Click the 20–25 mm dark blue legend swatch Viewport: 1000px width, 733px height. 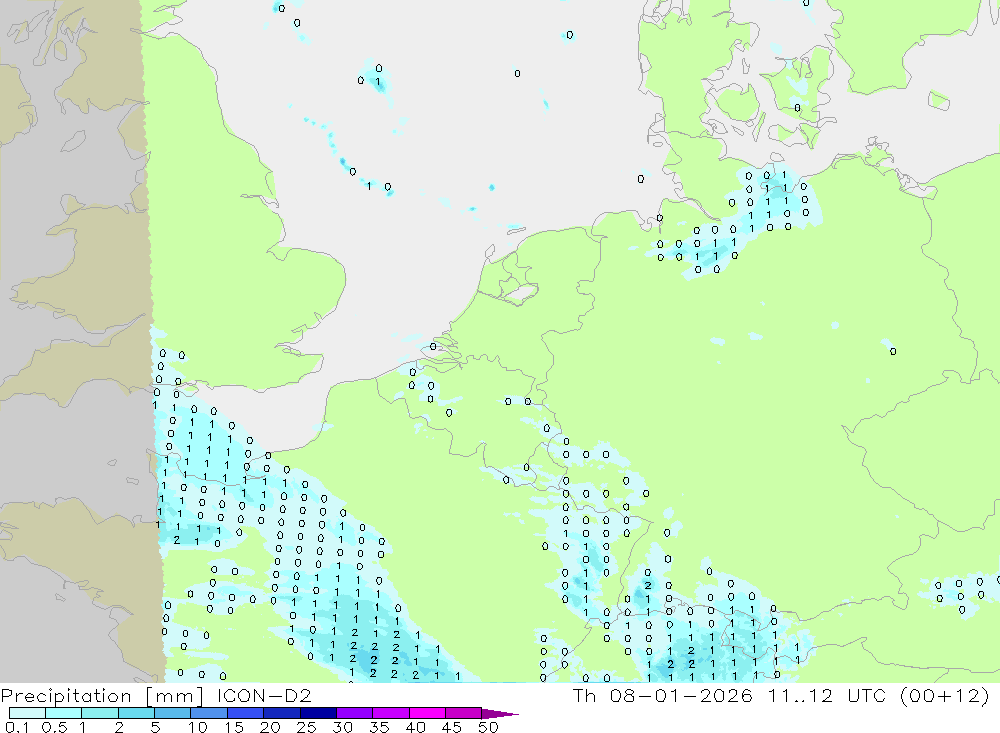[x=281, y=713]
